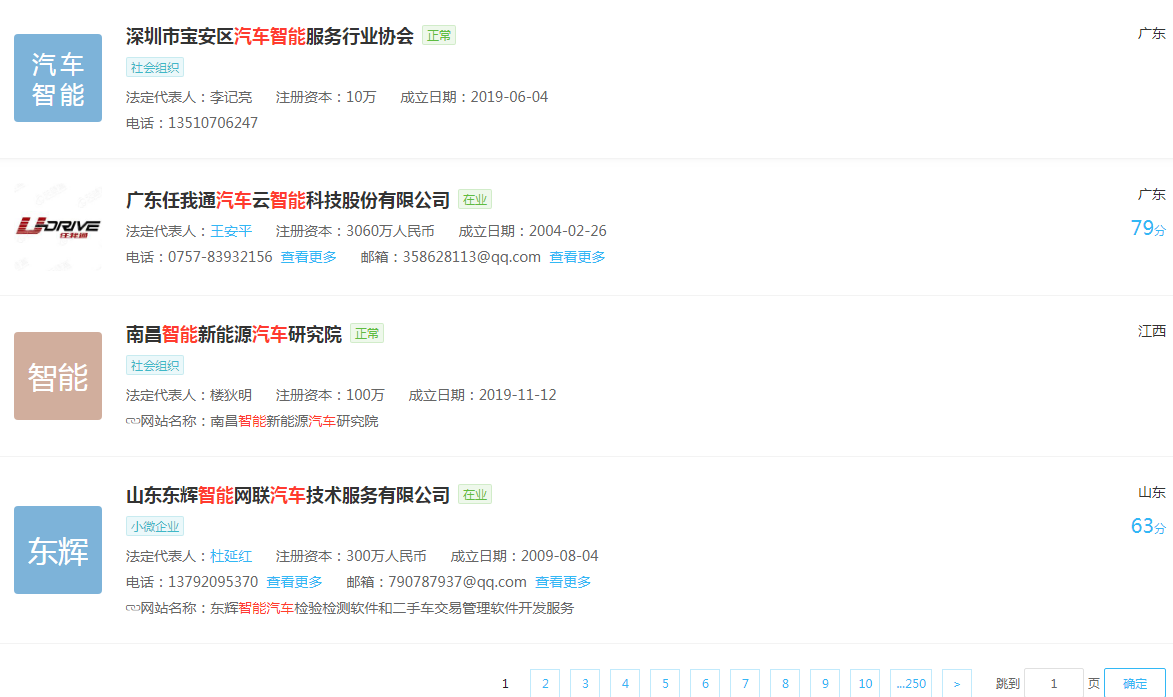Screen dimensions: 1173x697
Task: Click legal representative 王安平 link
Action: 231,231
